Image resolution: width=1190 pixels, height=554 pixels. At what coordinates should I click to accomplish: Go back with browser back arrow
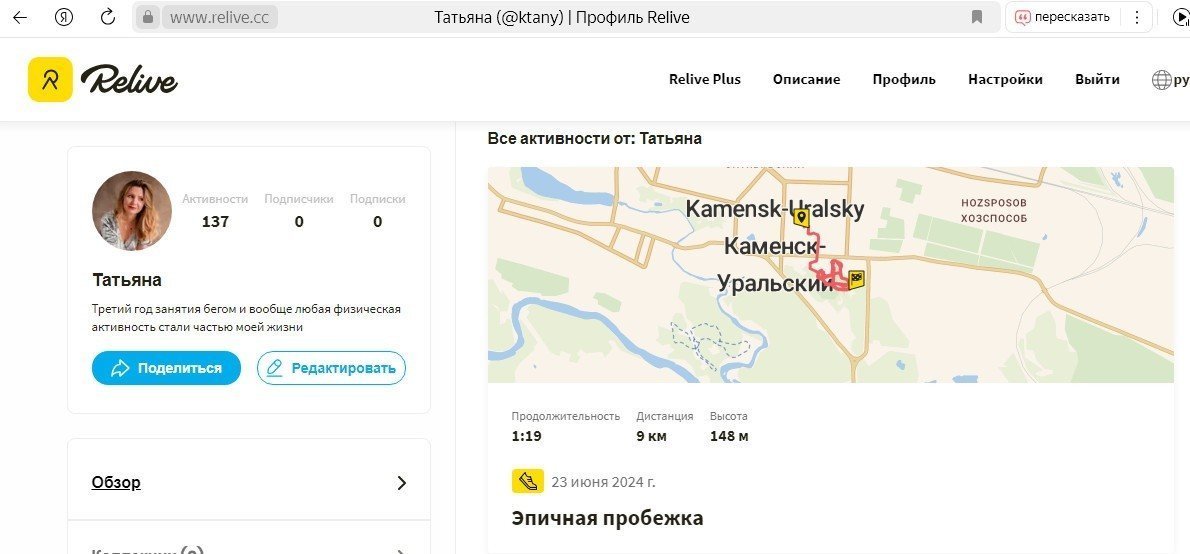point(20,17)
